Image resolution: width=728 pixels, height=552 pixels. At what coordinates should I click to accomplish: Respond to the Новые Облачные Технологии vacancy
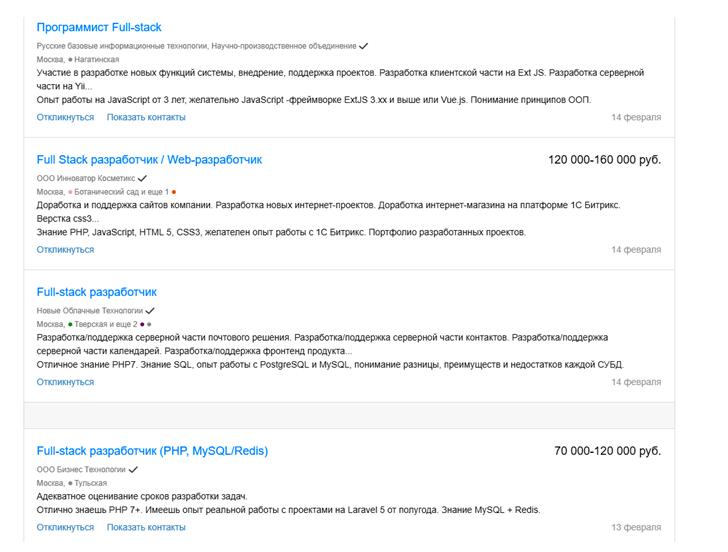tap(65, 382)
